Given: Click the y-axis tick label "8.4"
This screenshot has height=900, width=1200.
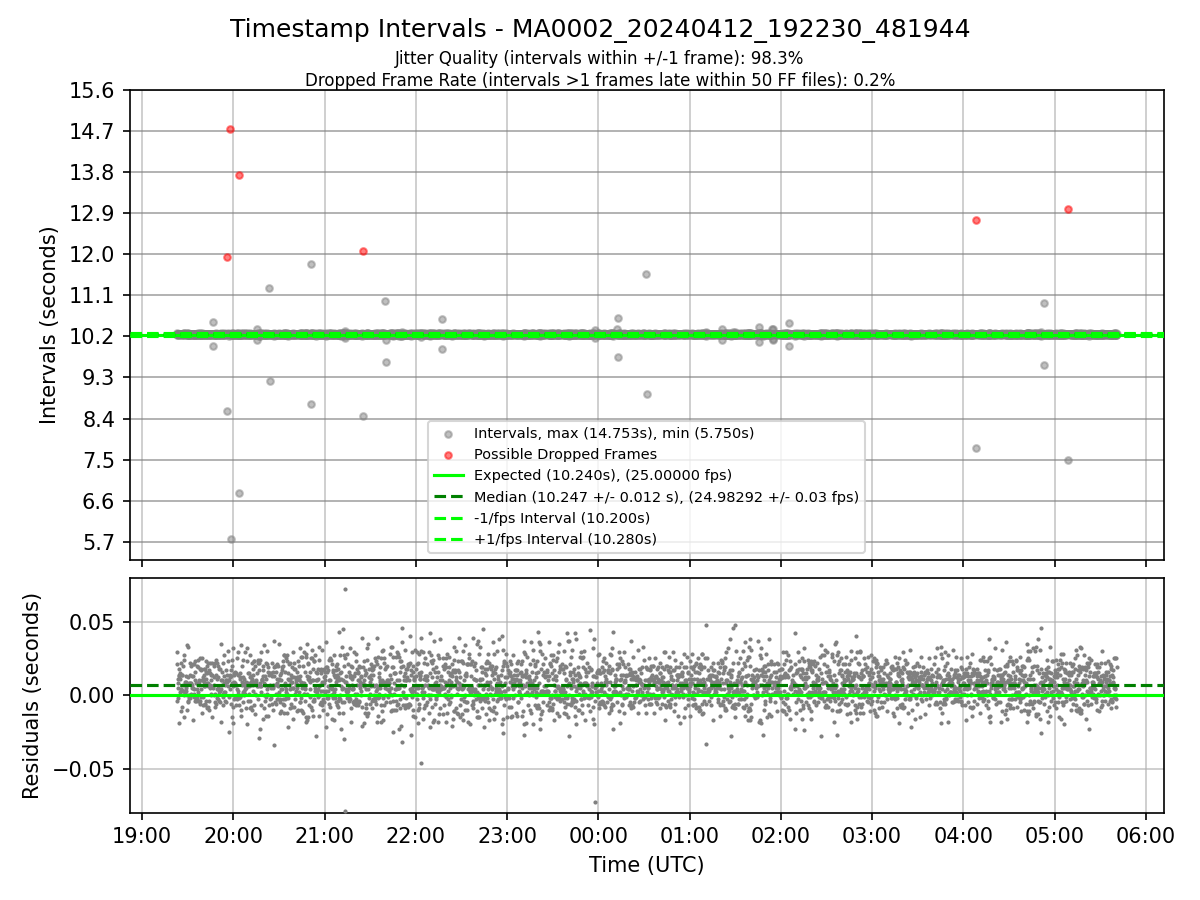Looking at the screenshot, I should pos(98,419).
